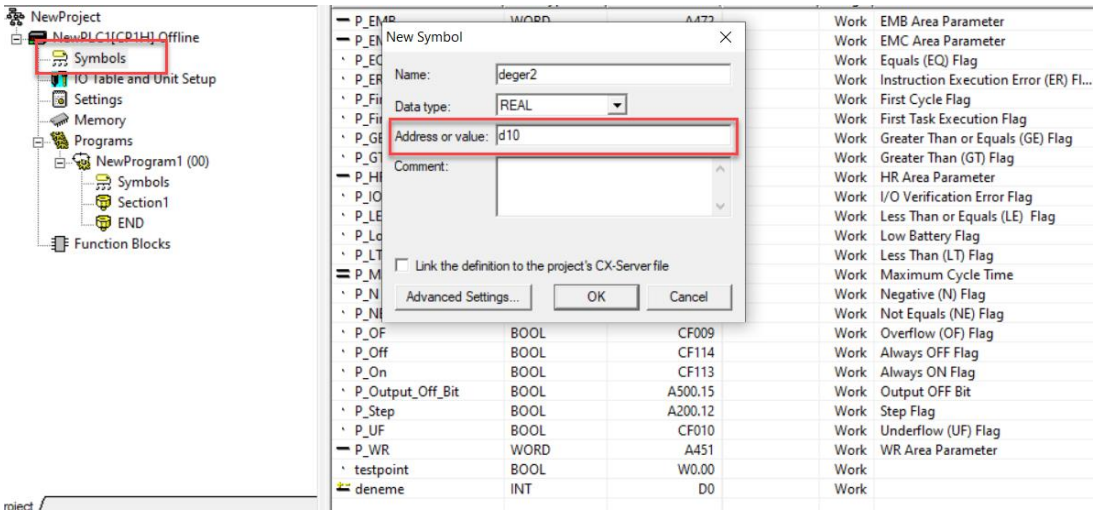
Task: Click into the Name text field
Action: (612, 74)
